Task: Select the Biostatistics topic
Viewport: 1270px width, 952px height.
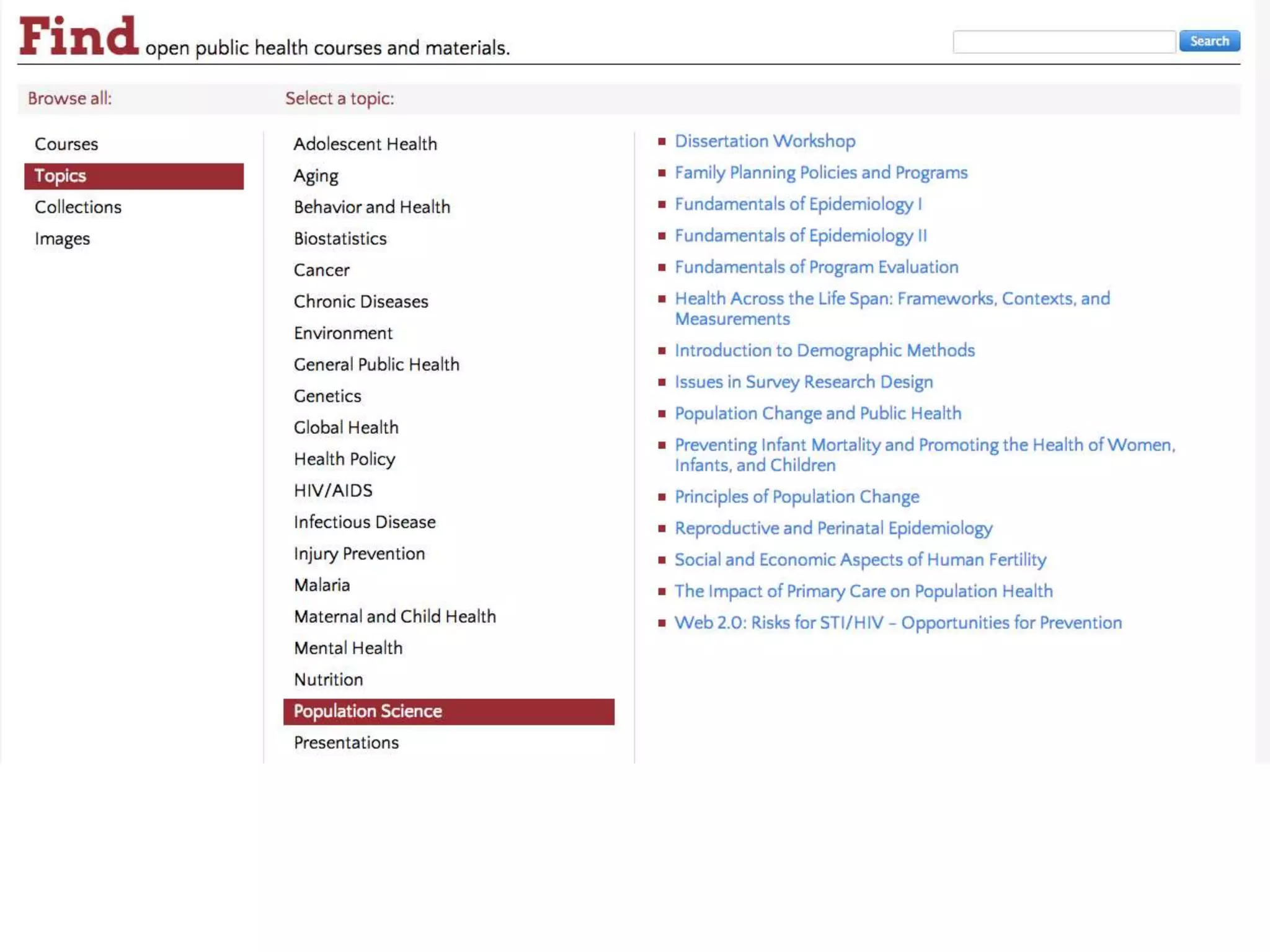Action: [x=340, y=239]
